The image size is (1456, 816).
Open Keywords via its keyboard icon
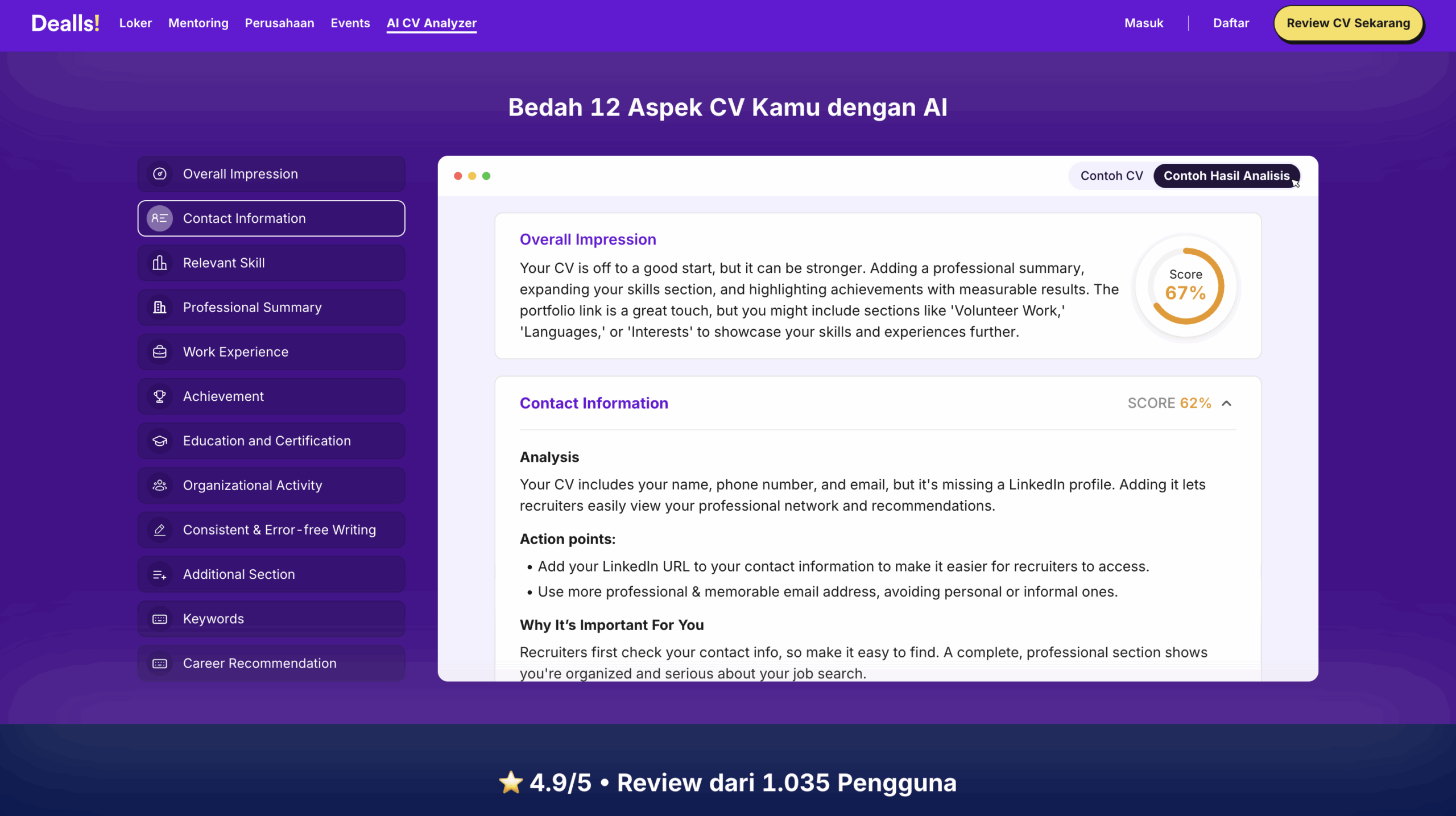[x=159, y=618]
